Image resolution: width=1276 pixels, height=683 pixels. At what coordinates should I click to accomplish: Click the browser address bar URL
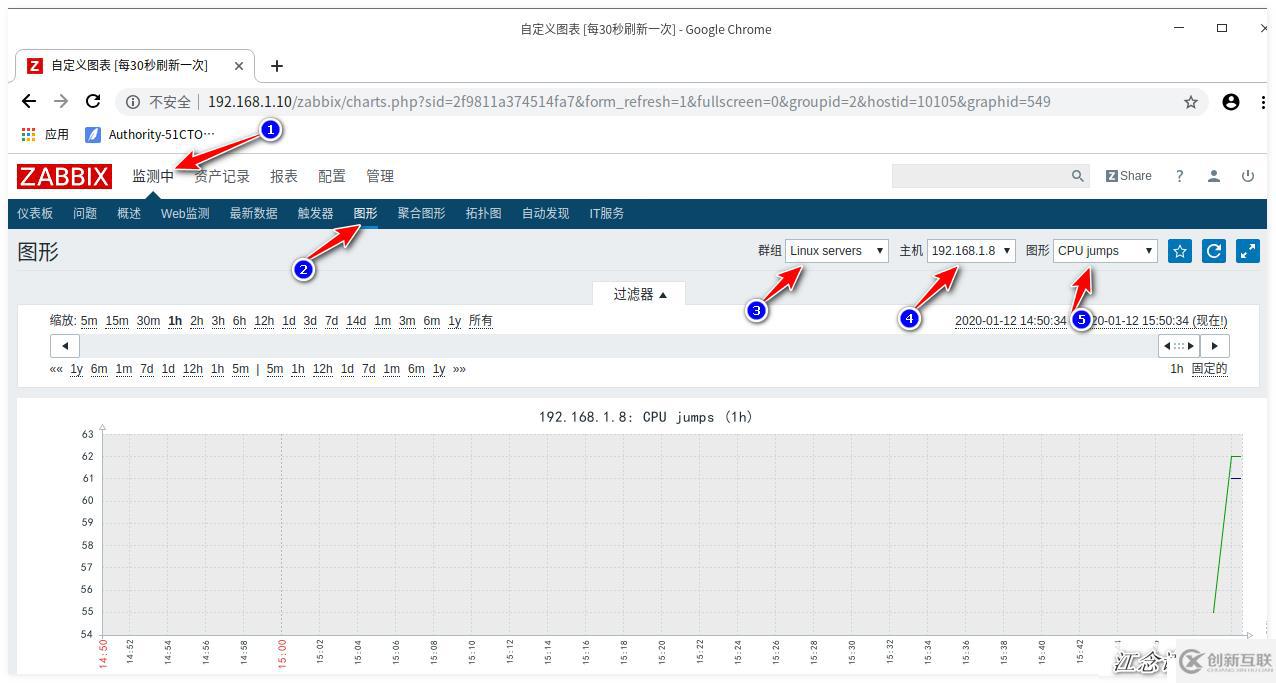[x=629, y=102]
